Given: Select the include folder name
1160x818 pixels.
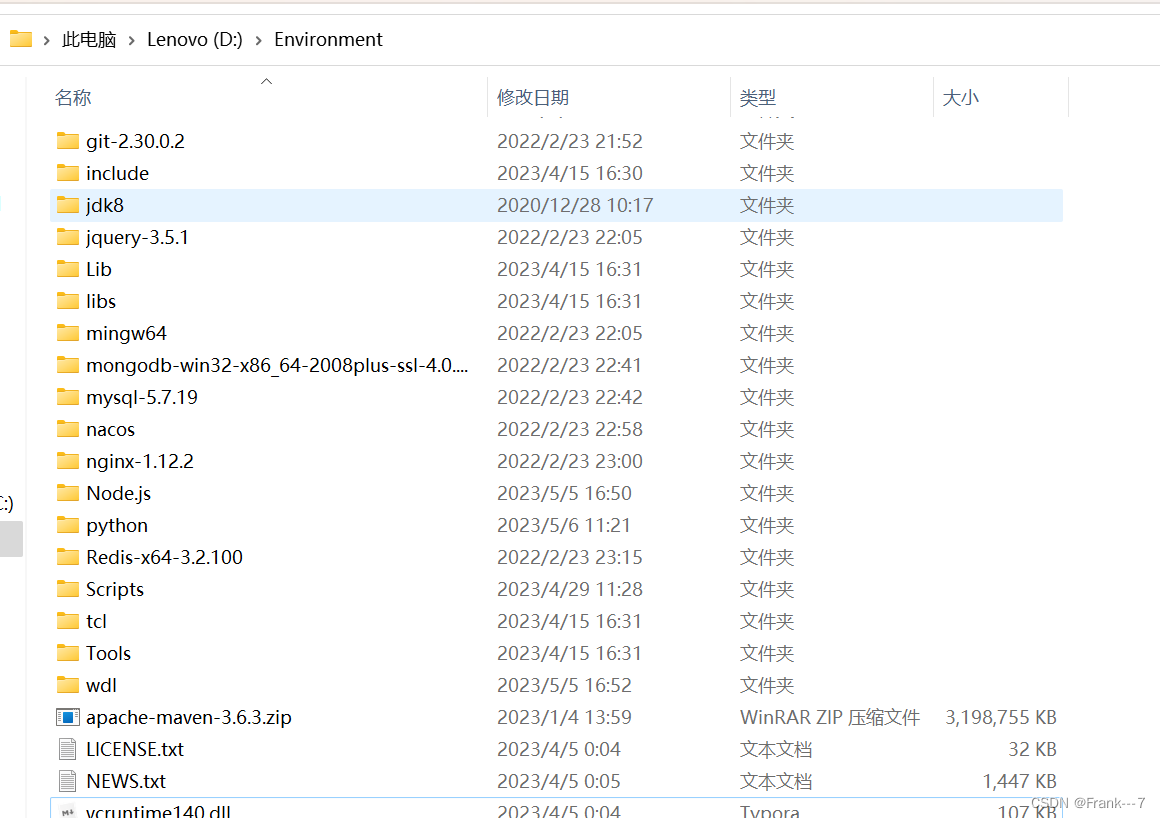Looking at the screenshot, I should coord(117,173).
